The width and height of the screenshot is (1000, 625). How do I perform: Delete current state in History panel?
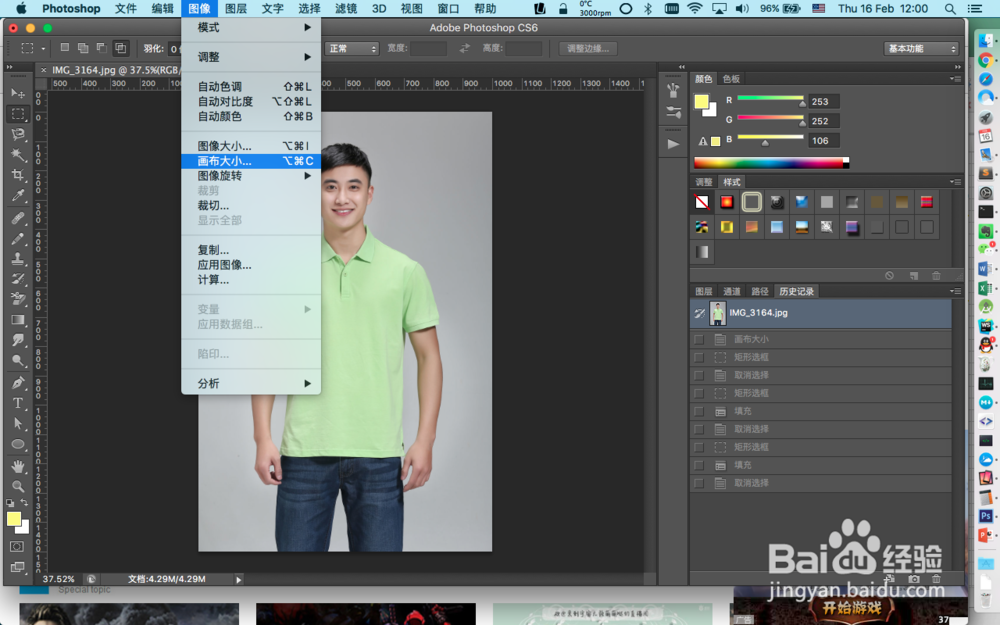(936, 578)
